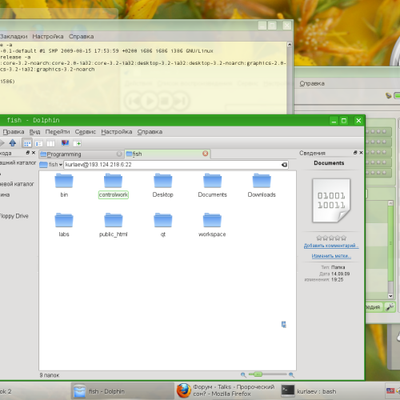Image resolution: width=400 pixels, height=400 pixels.
Task: Clear the location bar with arrow icon
Action: (284, 165)
